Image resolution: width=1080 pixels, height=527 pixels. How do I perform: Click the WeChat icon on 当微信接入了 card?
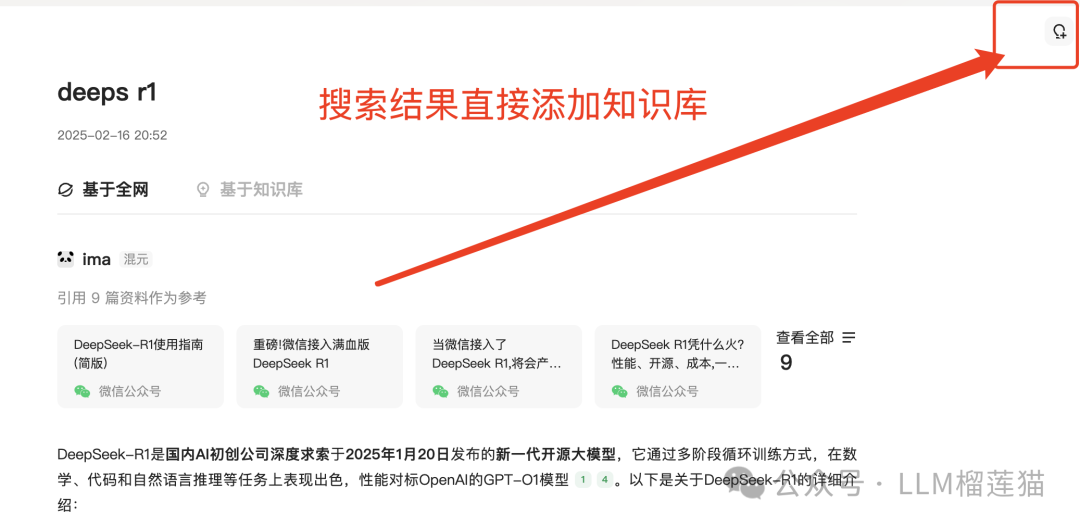tap(440, 391)
